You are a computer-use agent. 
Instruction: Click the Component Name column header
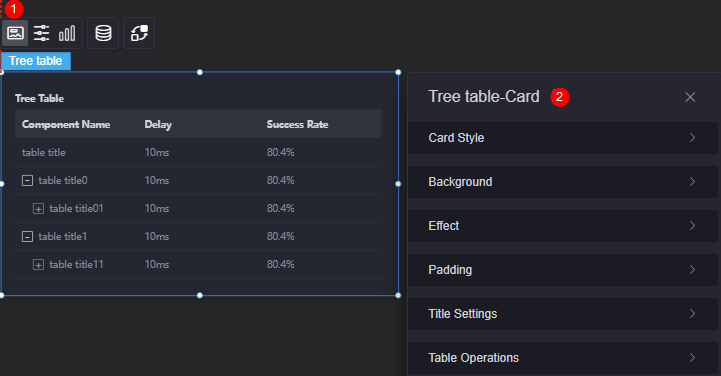(x=66, y=125)
